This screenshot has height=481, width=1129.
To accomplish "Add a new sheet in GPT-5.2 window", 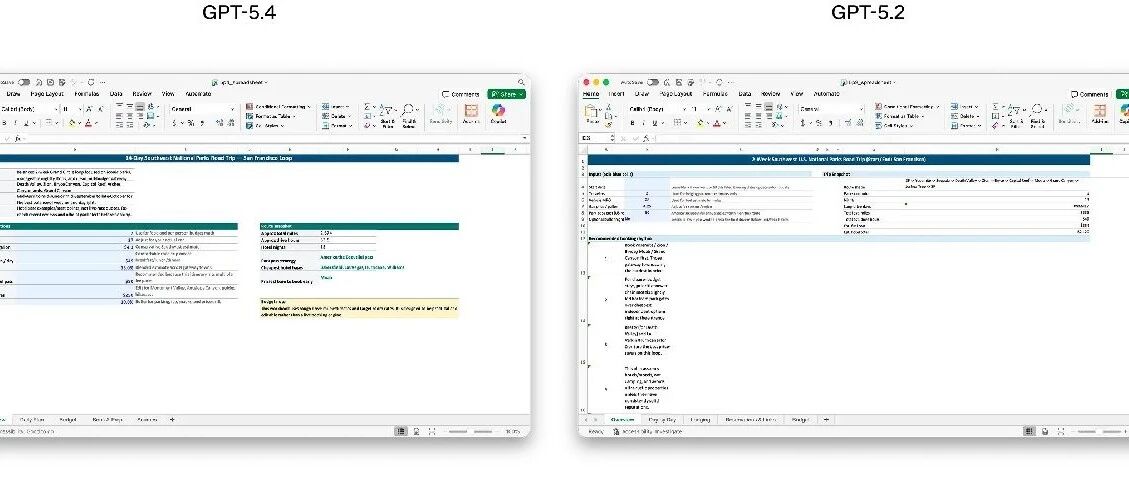I will coord(826,419).
